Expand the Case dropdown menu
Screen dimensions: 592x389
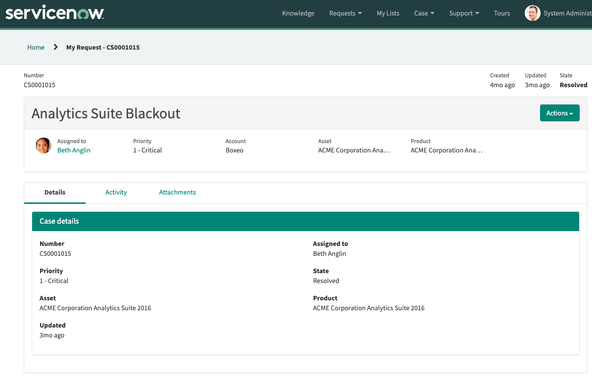pos(424,13)
